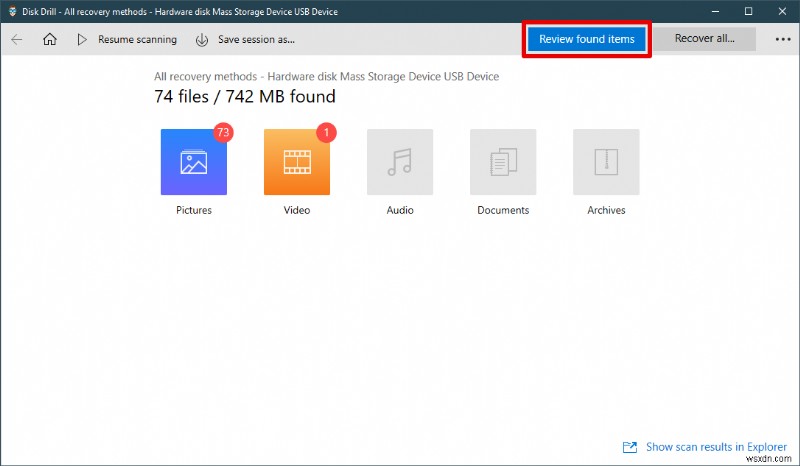This screenshot has height=466, width=800.
Task: Click the Resume scanning label
Action: coord(137,40)
